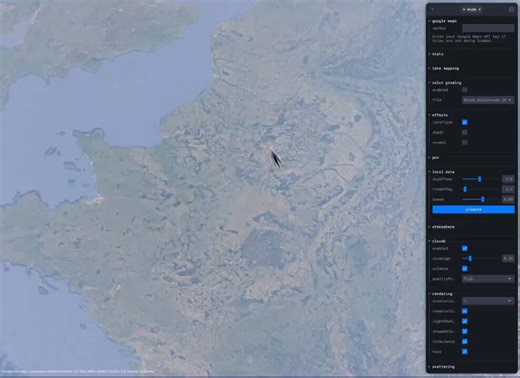Open the resolutionScale dropdown
Screen dimensions: 520x378
tap(488, 301)
